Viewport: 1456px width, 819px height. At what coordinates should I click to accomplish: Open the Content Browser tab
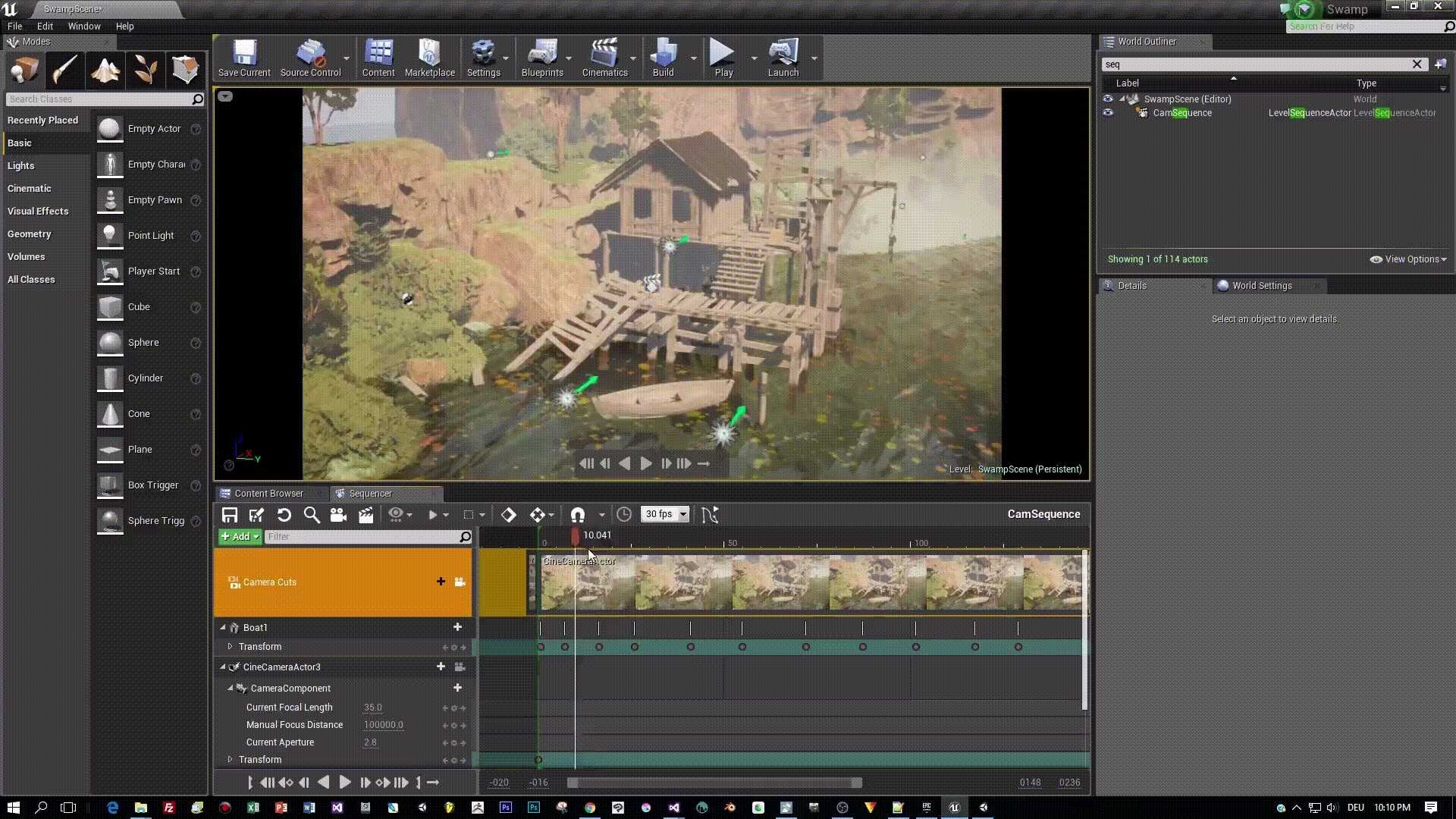tap(268, 492)
